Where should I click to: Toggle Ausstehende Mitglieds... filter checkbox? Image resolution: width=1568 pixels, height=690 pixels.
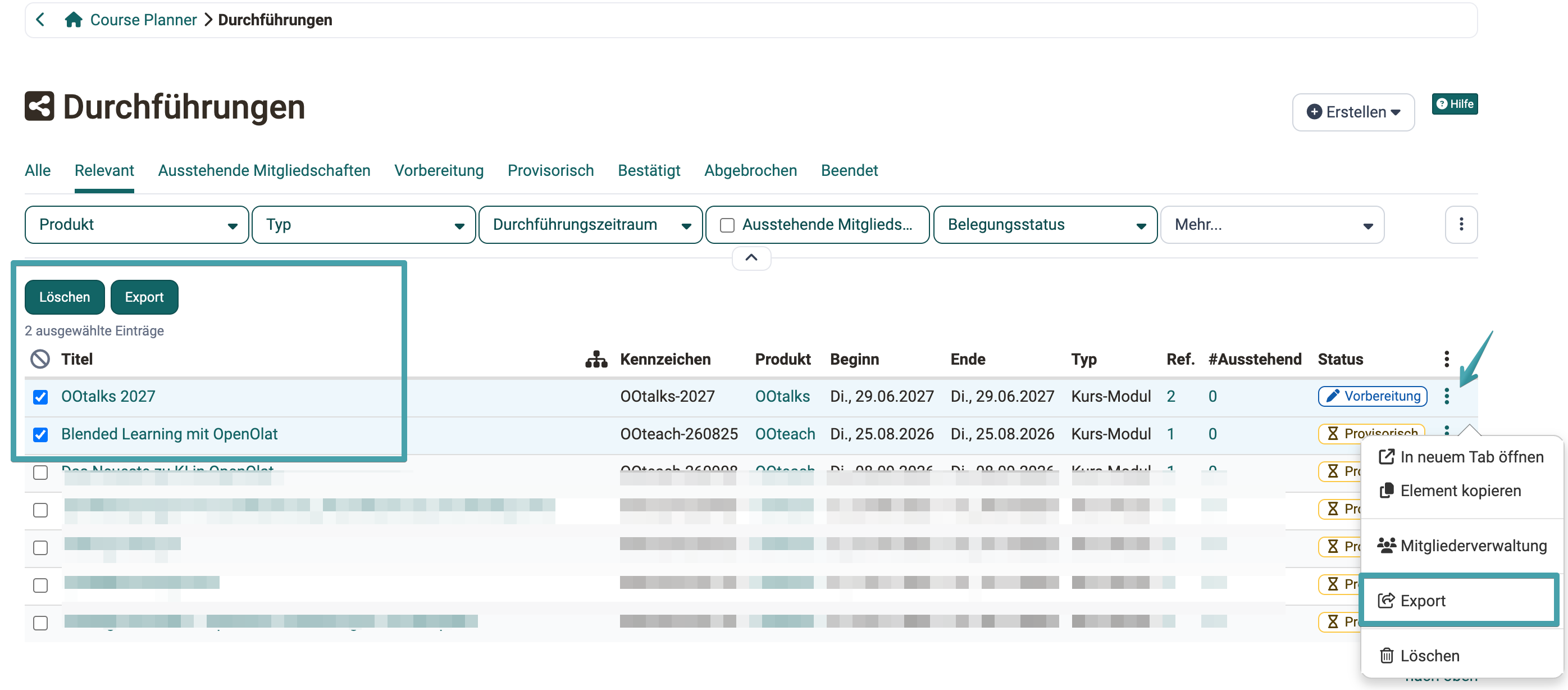click(x=727, y=225)
